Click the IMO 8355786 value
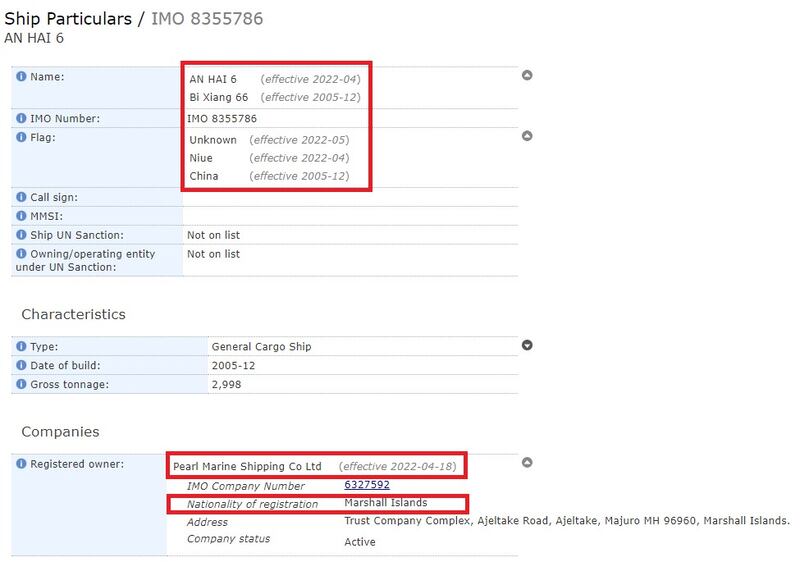 pos(222,118)
